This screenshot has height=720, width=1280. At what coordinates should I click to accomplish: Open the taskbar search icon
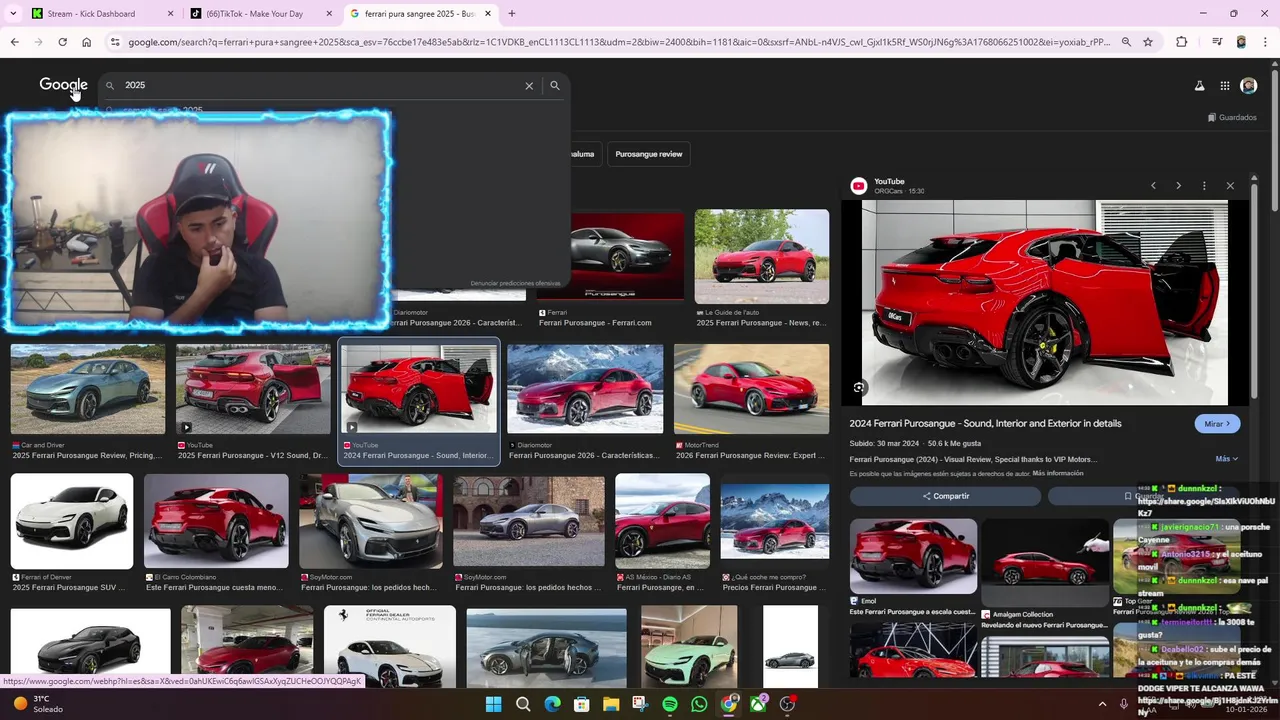click(523, 704)
